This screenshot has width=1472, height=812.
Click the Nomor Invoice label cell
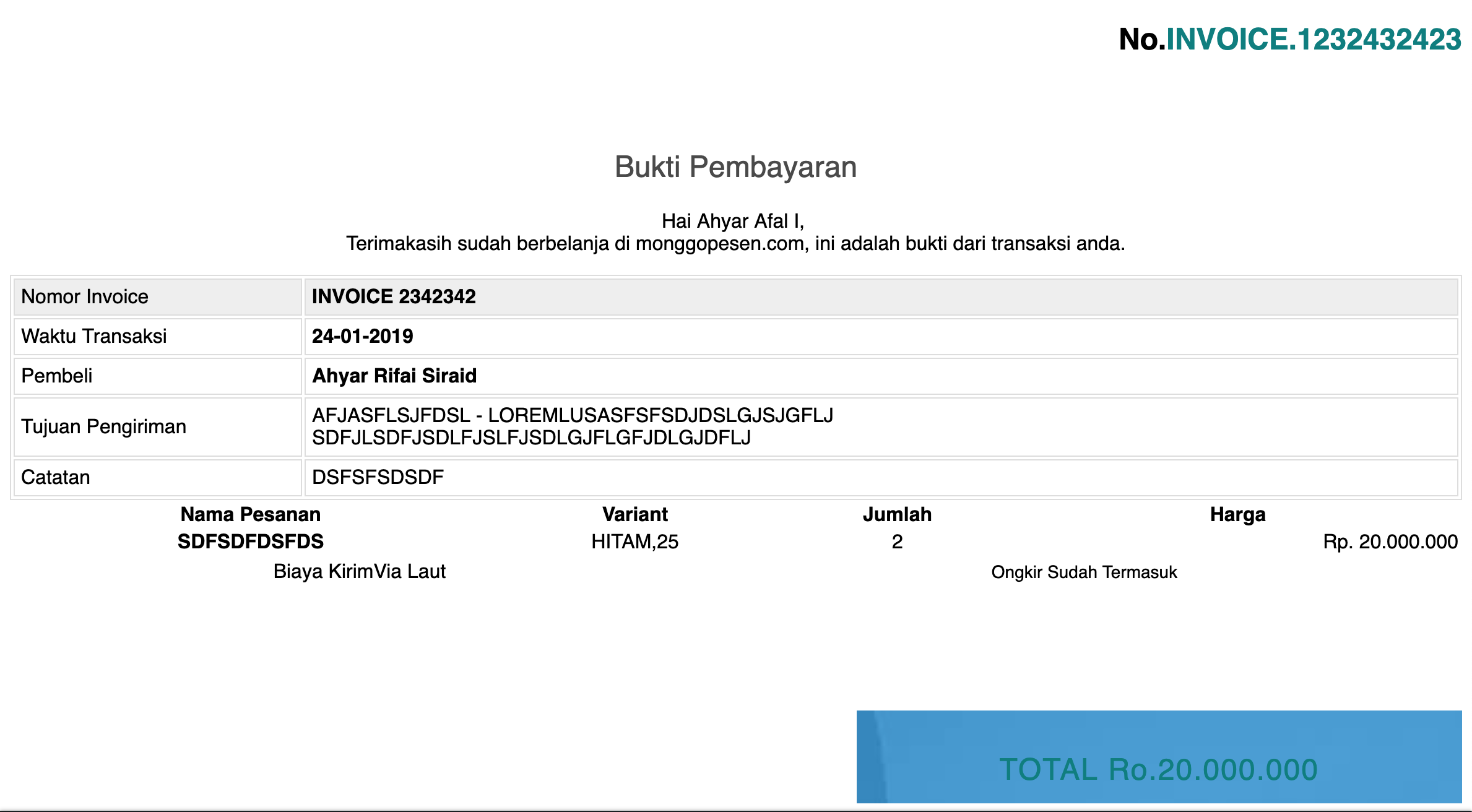158,297
